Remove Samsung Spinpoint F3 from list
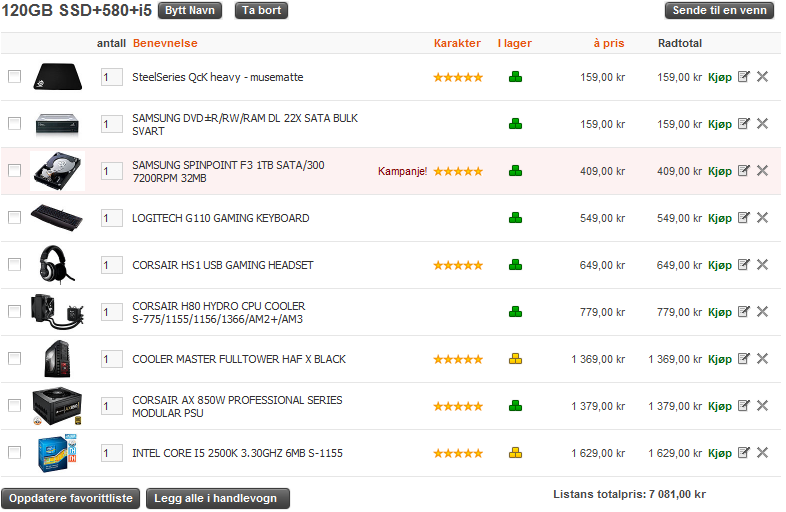 (762, 171)
